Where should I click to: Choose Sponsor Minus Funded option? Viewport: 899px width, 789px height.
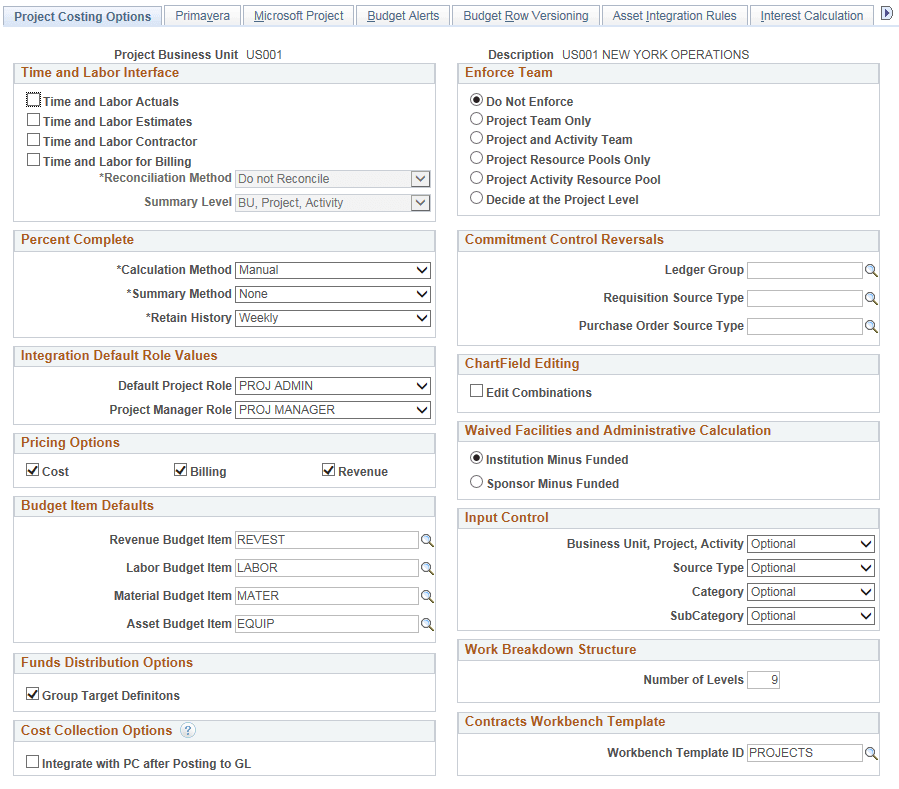476,481
